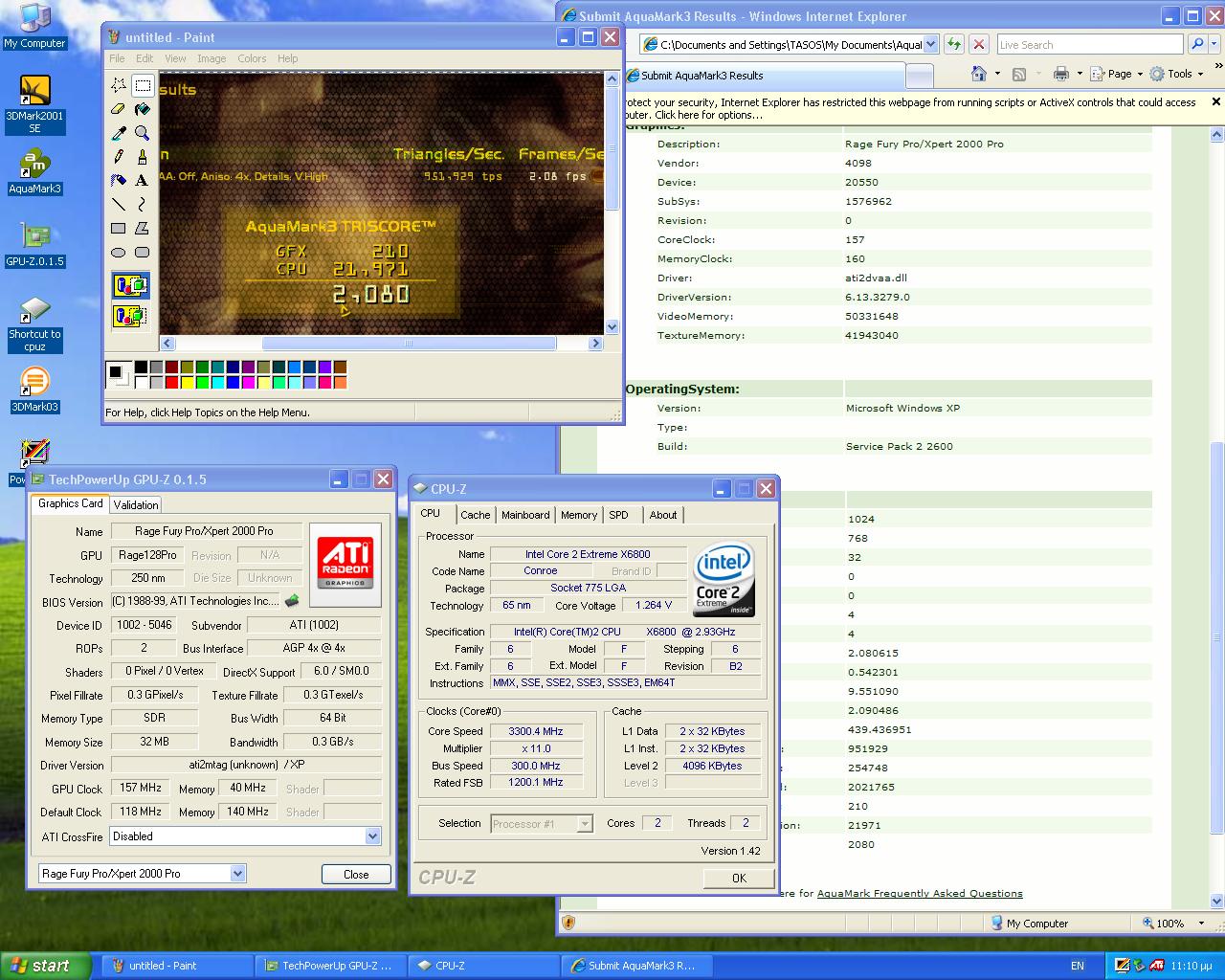Viewport: 1225px width, 980px height.
Task: Click the Paint horizontal scrollbar thumb
Action: (409, 344)
